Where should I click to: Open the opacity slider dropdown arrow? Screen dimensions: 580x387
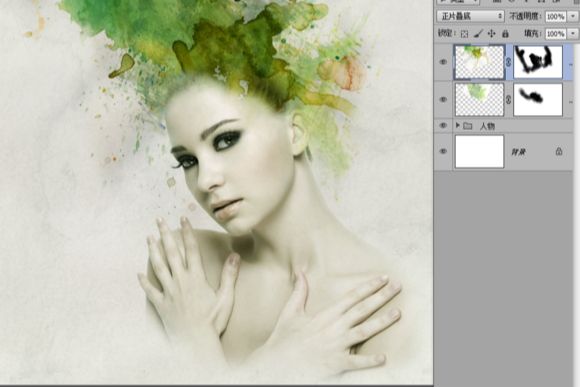[x=573, y=17]
